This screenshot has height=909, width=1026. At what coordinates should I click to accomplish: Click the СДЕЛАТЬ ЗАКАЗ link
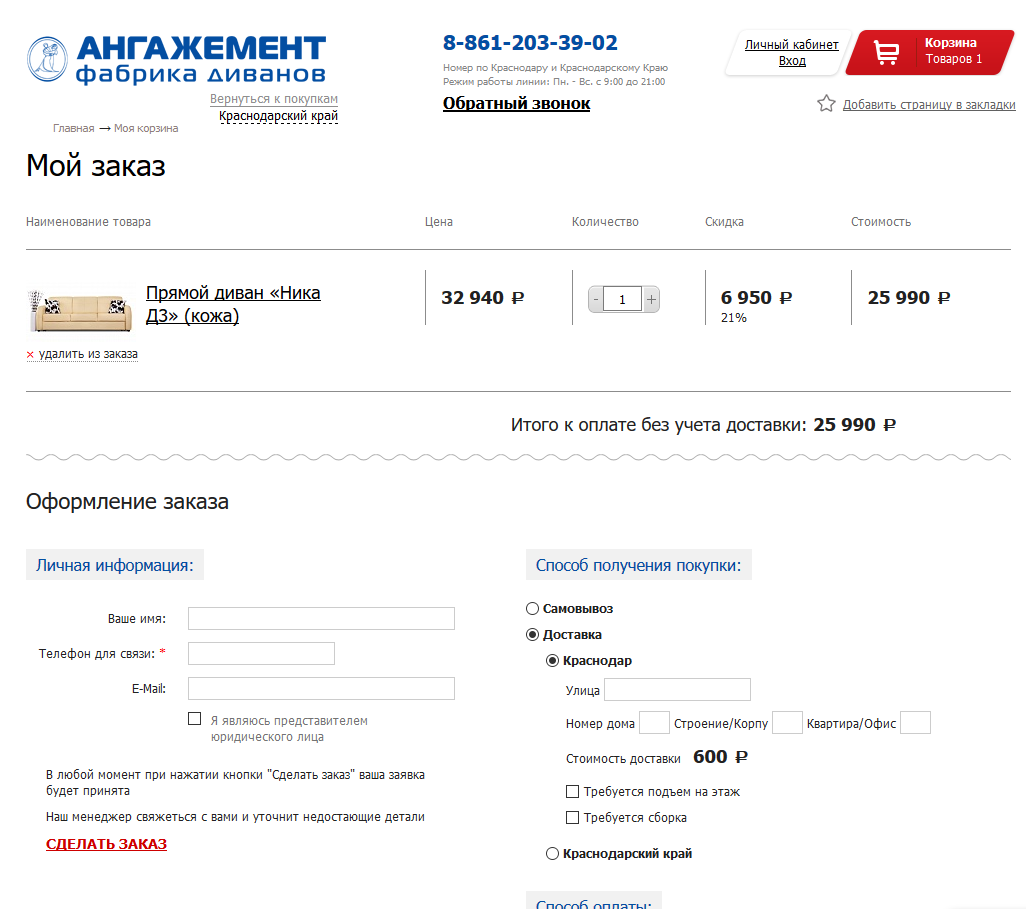106,844
